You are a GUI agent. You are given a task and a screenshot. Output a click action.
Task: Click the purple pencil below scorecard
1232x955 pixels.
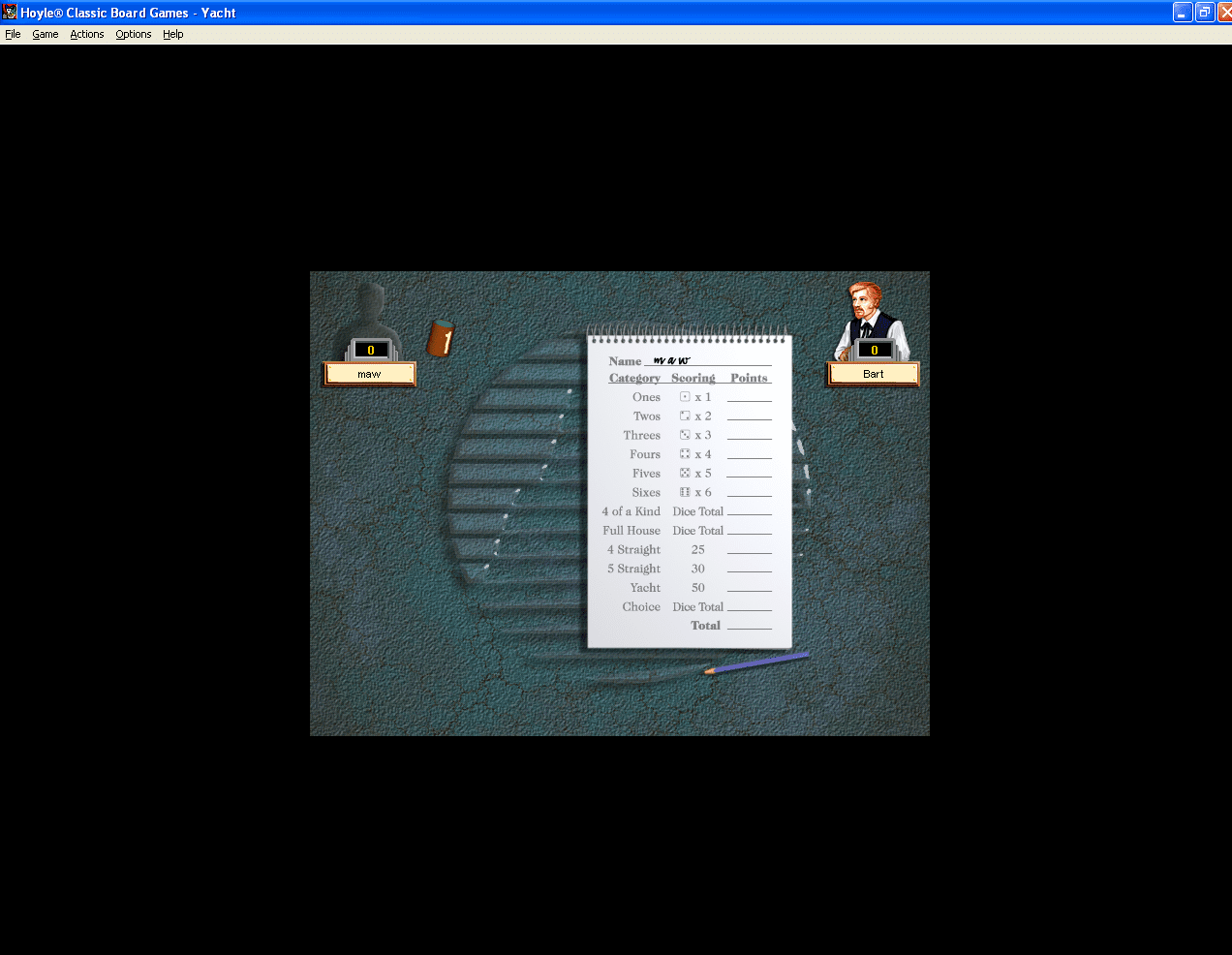756,662
